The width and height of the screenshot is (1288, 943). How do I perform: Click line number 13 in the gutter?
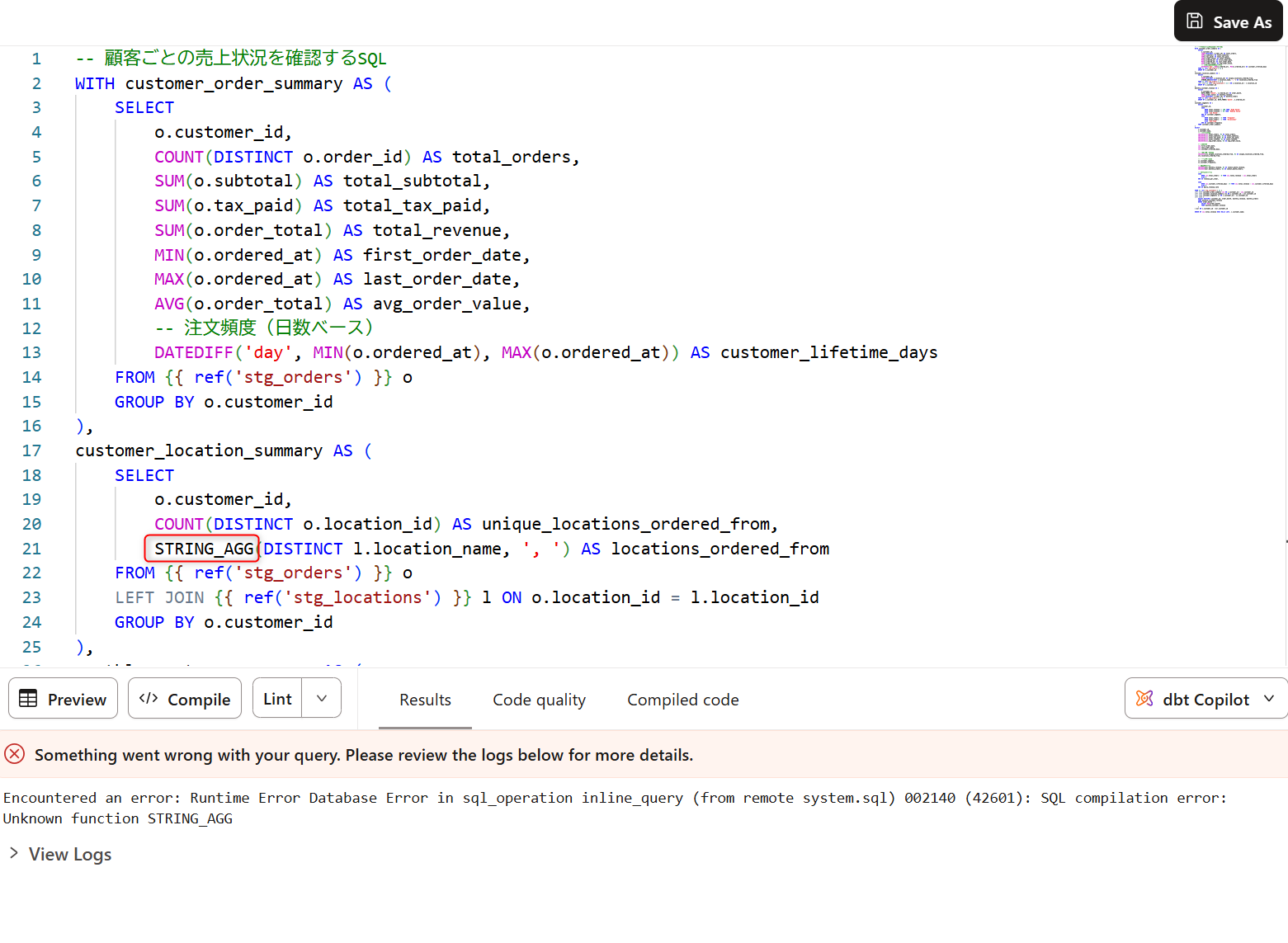tap(31, 352)
